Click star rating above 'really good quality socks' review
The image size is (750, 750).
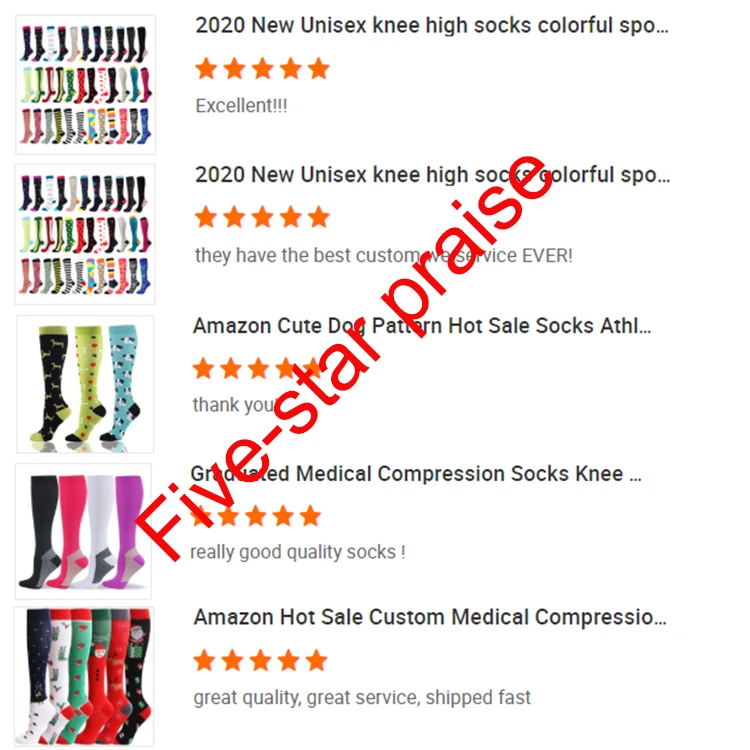[256, 516]
